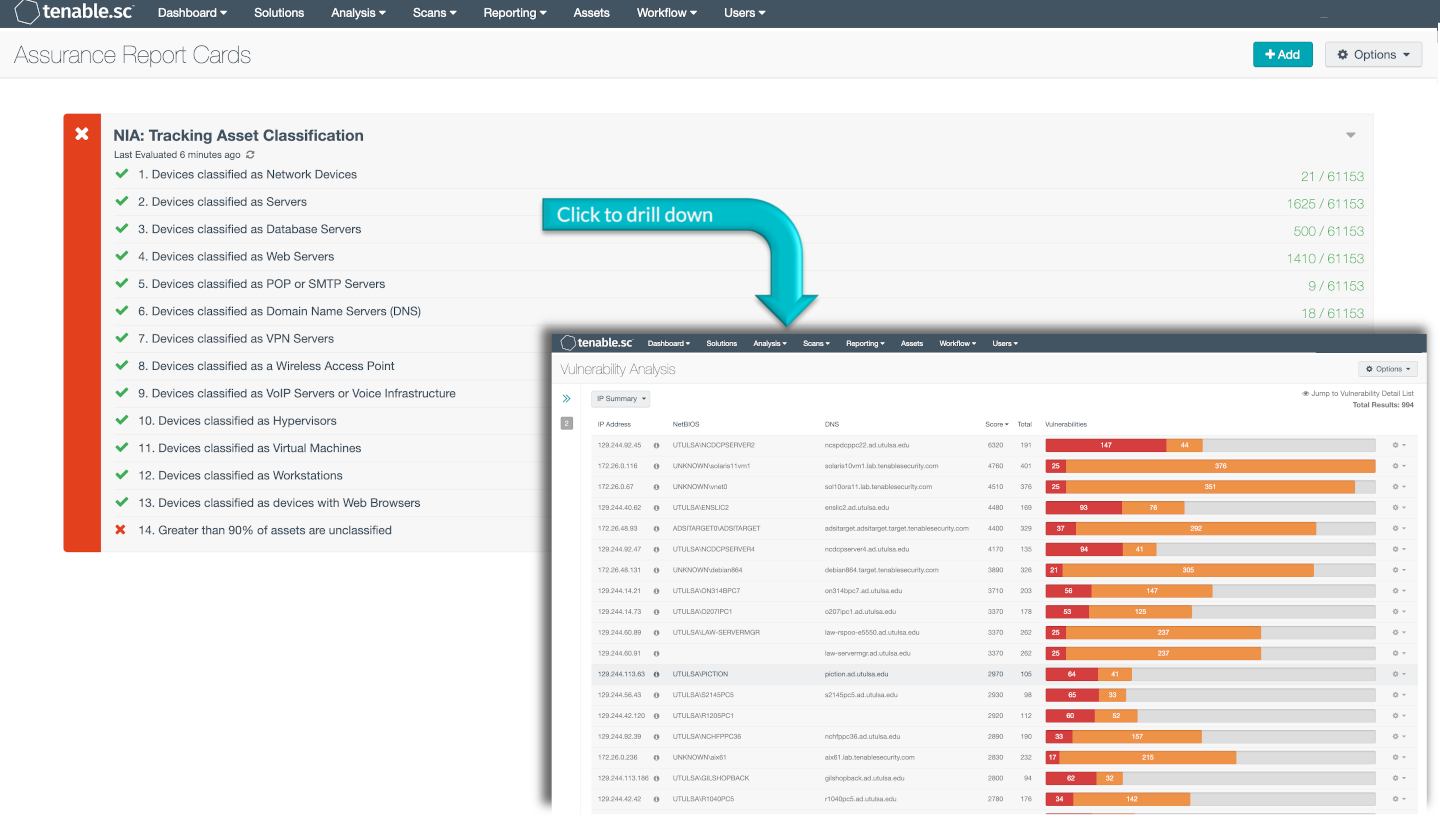The width and height of the screenshot is (1440, 820).
Task: Click info icon for IP 129.244.113.63
Action: 657,674
